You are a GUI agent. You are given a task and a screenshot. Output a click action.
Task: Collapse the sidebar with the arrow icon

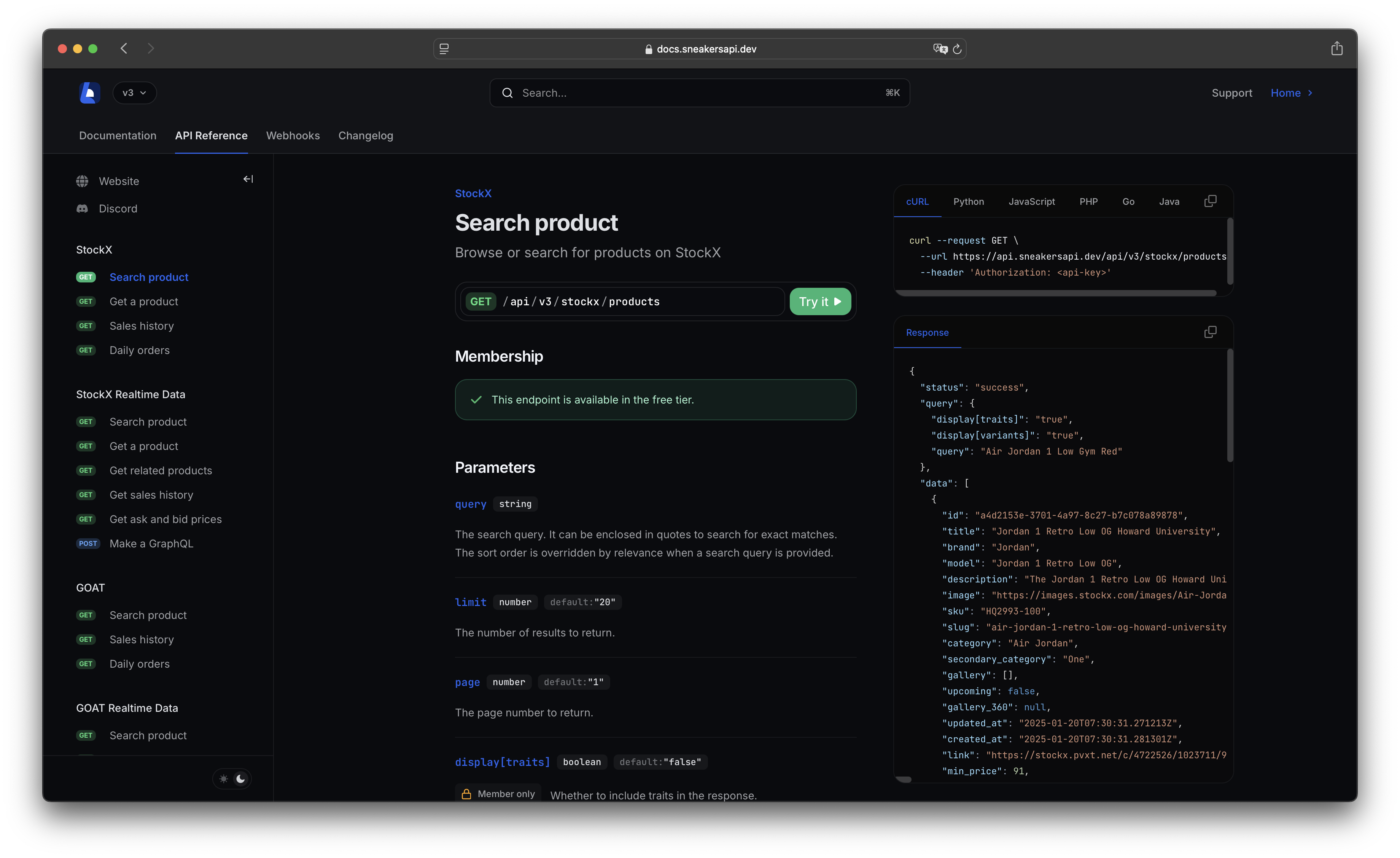click(248, 179)
